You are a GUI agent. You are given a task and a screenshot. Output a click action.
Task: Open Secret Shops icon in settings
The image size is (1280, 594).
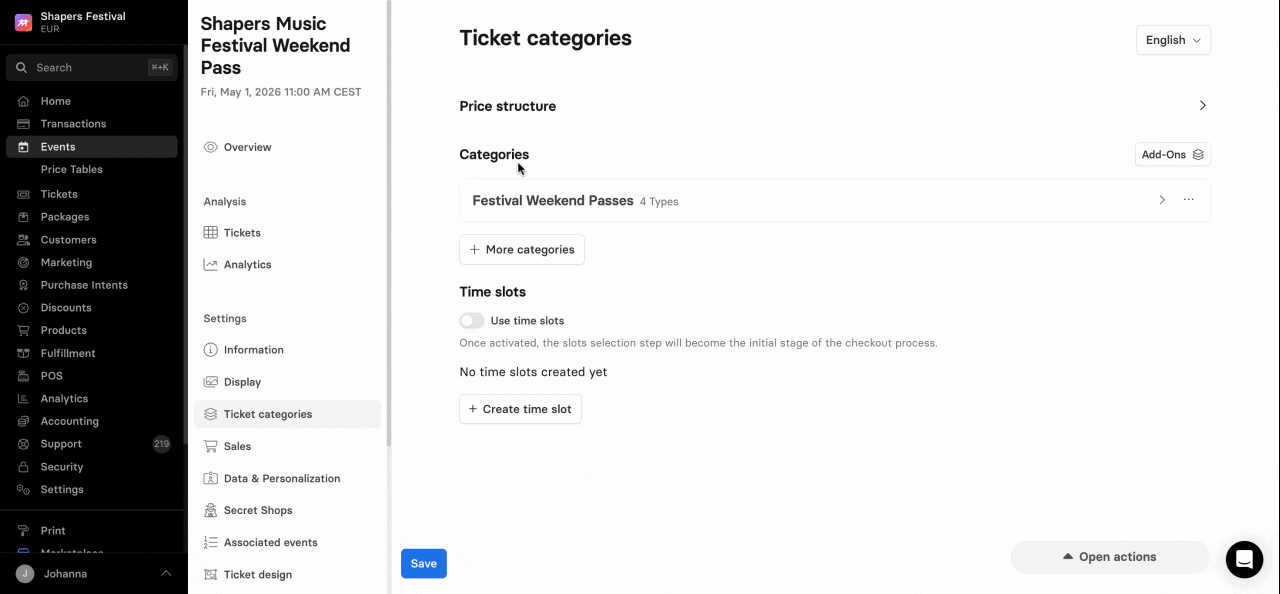211,510
